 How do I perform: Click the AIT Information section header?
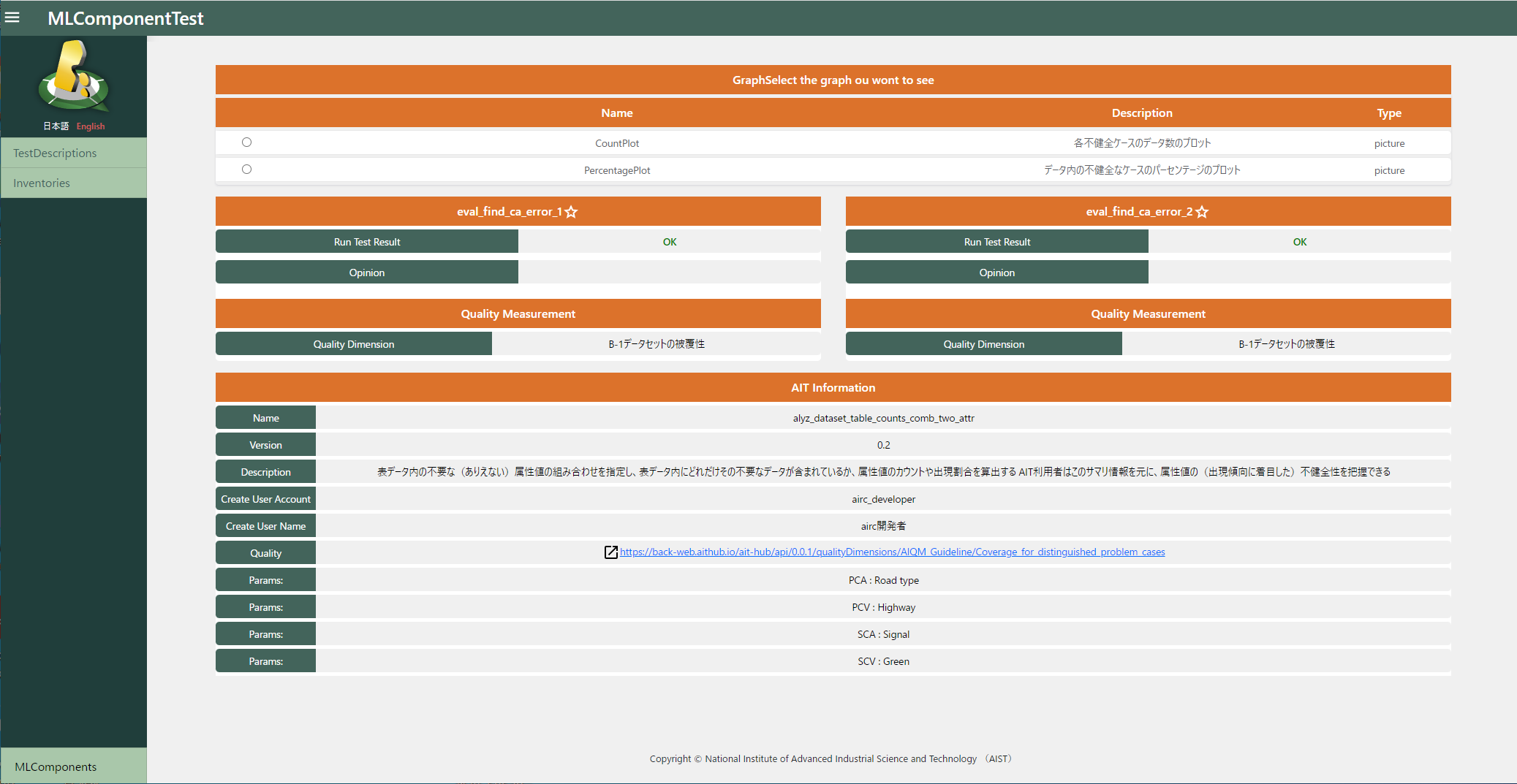pos(833,388)
